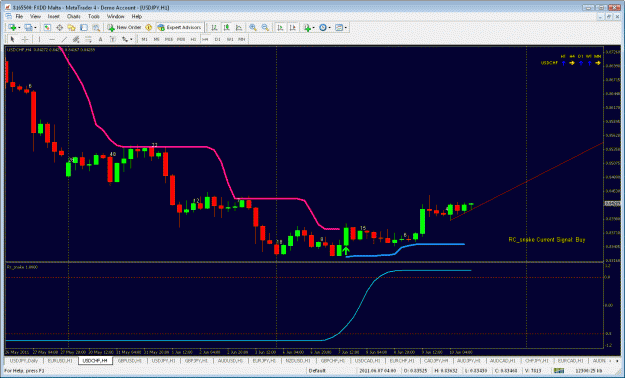Viewport: 625px width, 378px height.
Task: Open the Data Window panel
Action: click(59, 28)
